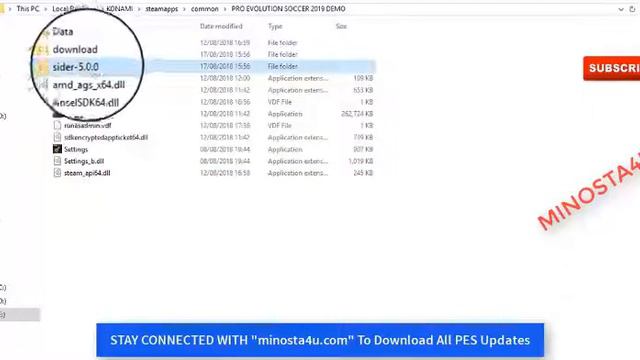This screenshot has width=640, height=360.
Task: Expand the chevron after steamapps breadcrumb
Action: click(184, 9)
